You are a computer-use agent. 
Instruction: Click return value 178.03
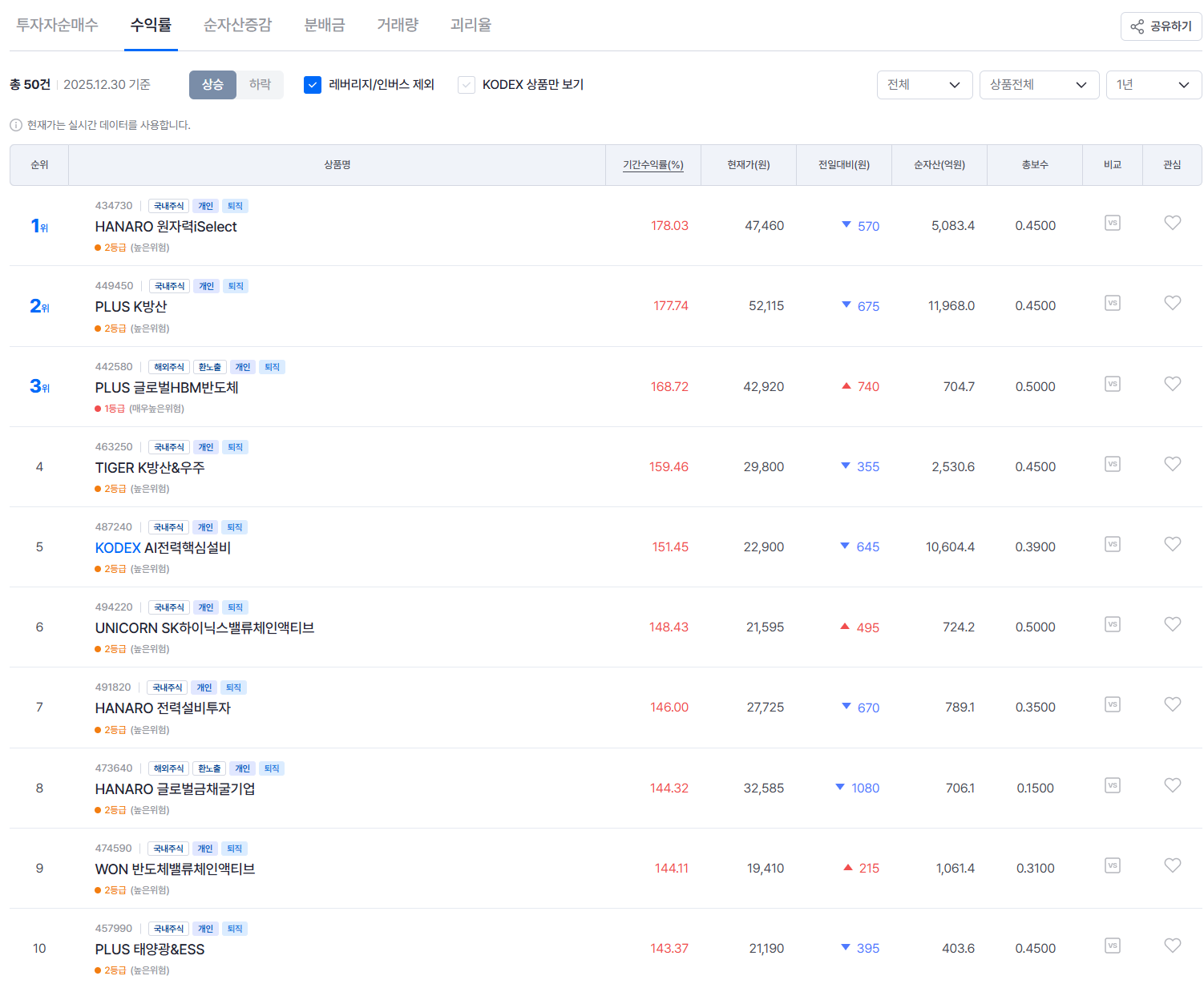(669, 226)
